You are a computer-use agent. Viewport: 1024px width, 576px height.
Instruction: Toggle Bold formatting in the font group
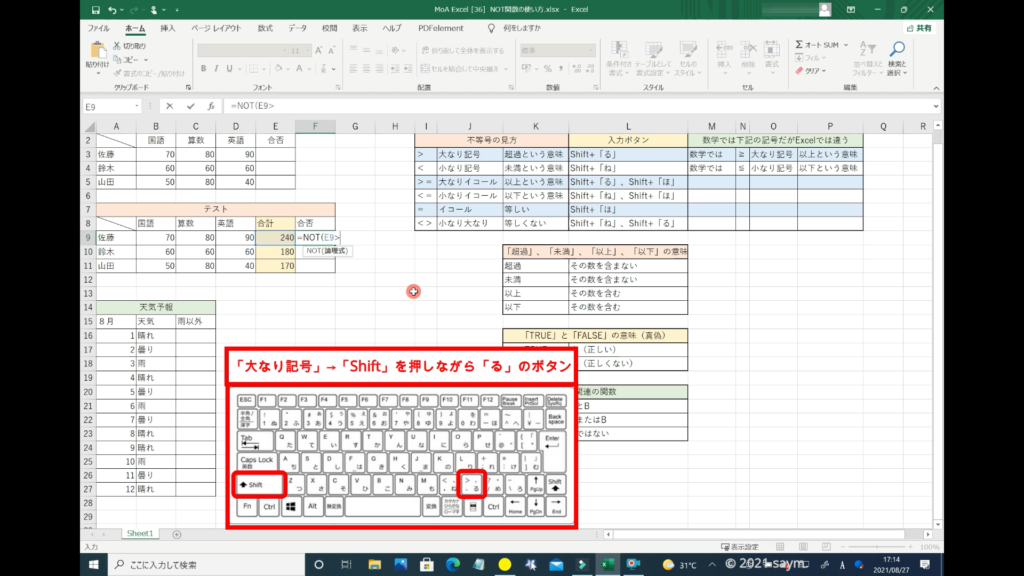point(203,69)
